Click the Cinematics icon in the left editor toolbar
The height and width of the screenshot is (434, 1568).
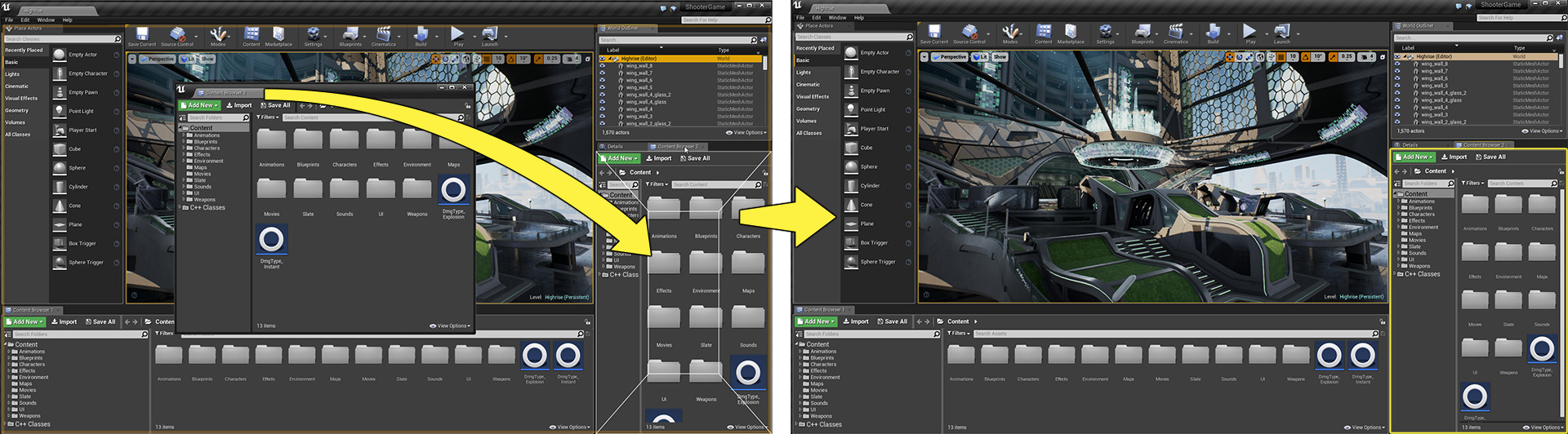(x=383, y=35)
